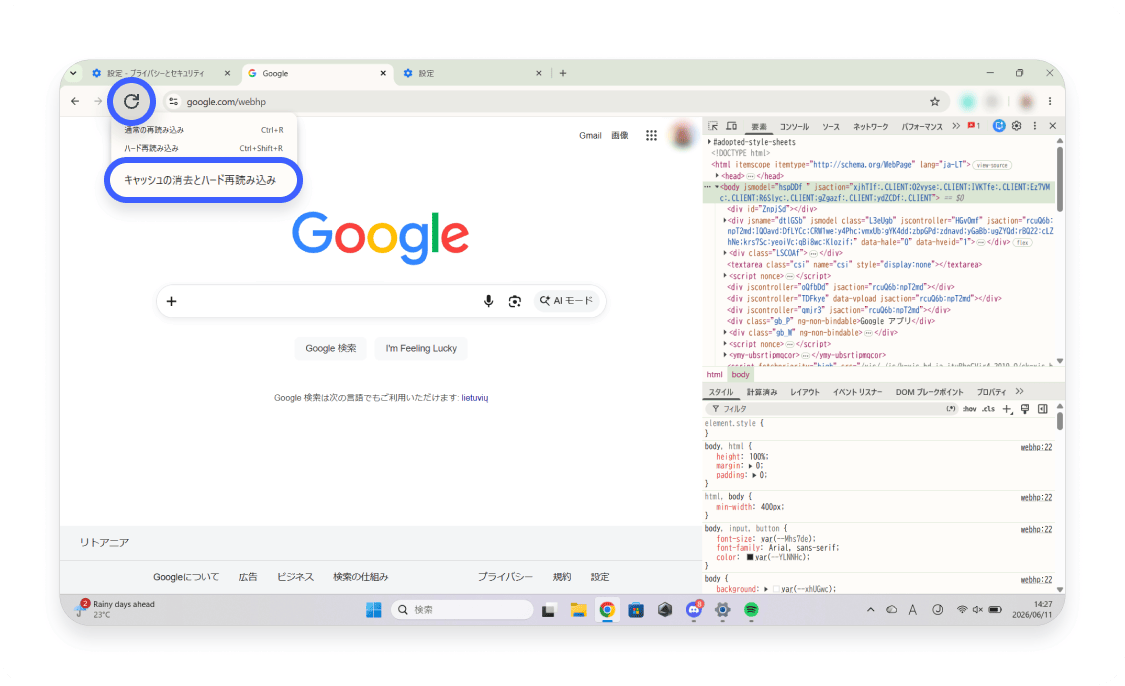Activate the inspect element picker
Viewport: 1125px width, 686px height.
coord(712,126)
